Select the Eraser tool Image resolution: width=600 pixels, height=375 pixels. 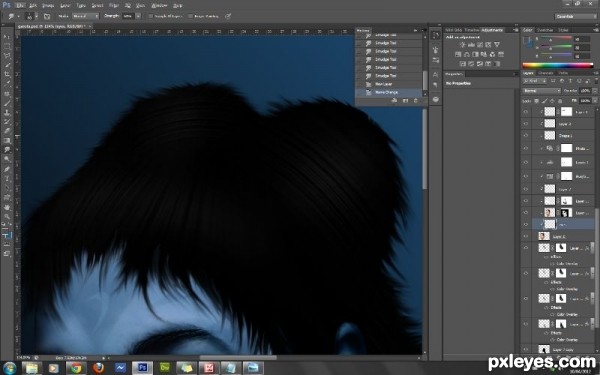pyautogui.click(x=7, y=131)
